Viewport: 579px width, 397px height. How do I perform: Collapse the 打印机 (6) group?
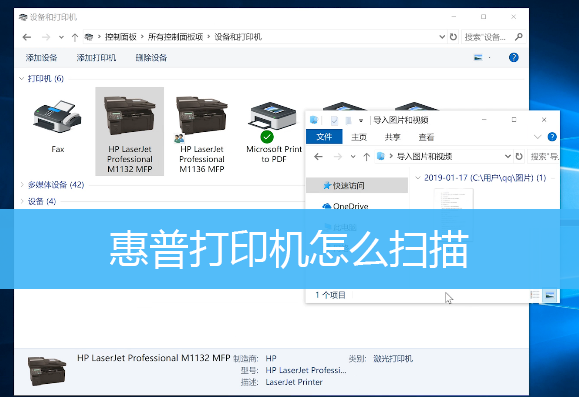point(21,79)
